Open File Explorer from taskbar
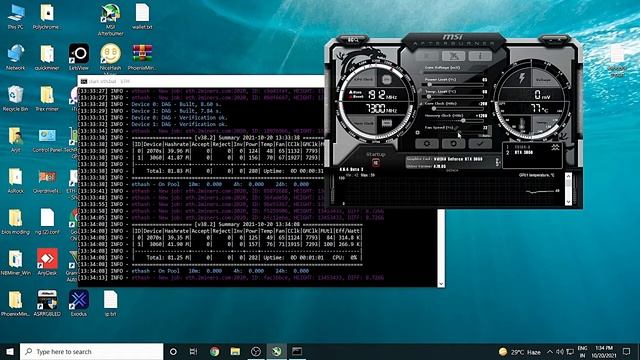The image size is (640, 360). 235,351
